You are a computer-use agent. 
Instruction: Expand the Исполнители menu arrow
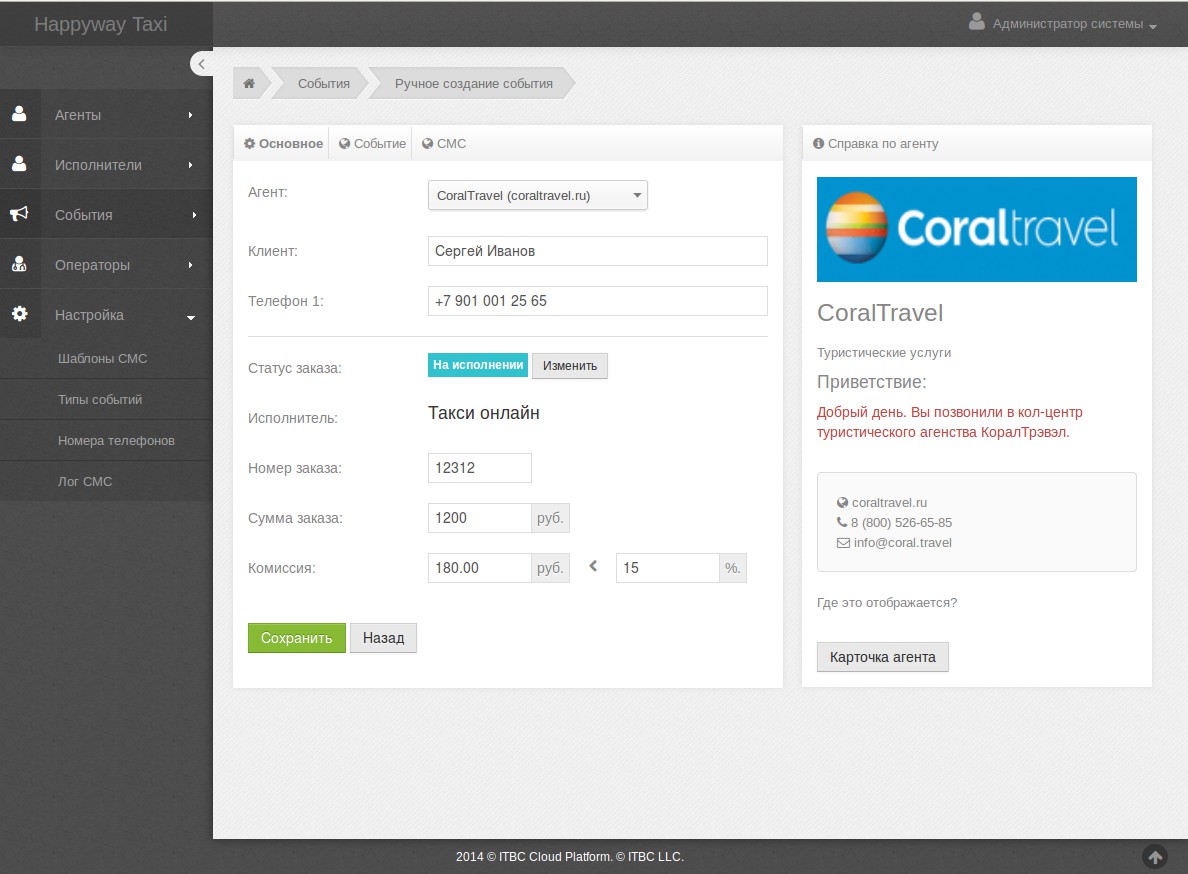[190, 165]
